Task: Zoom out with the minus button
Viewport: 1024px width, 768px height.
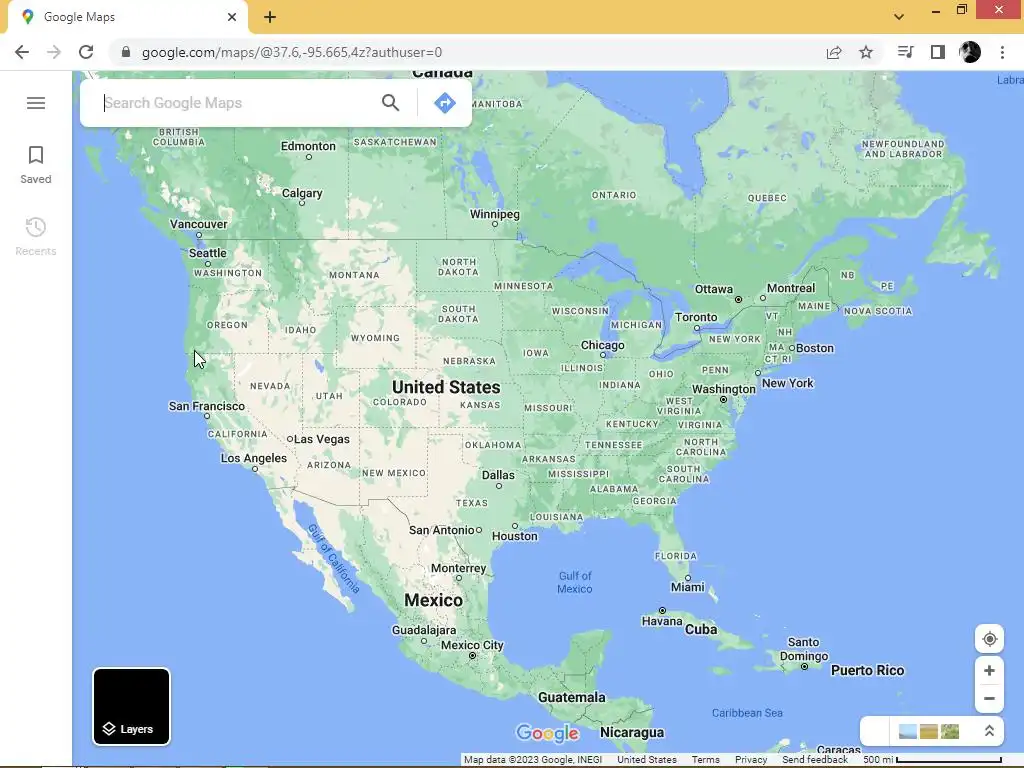Action: pyautogui.click(x=989, y=699)
